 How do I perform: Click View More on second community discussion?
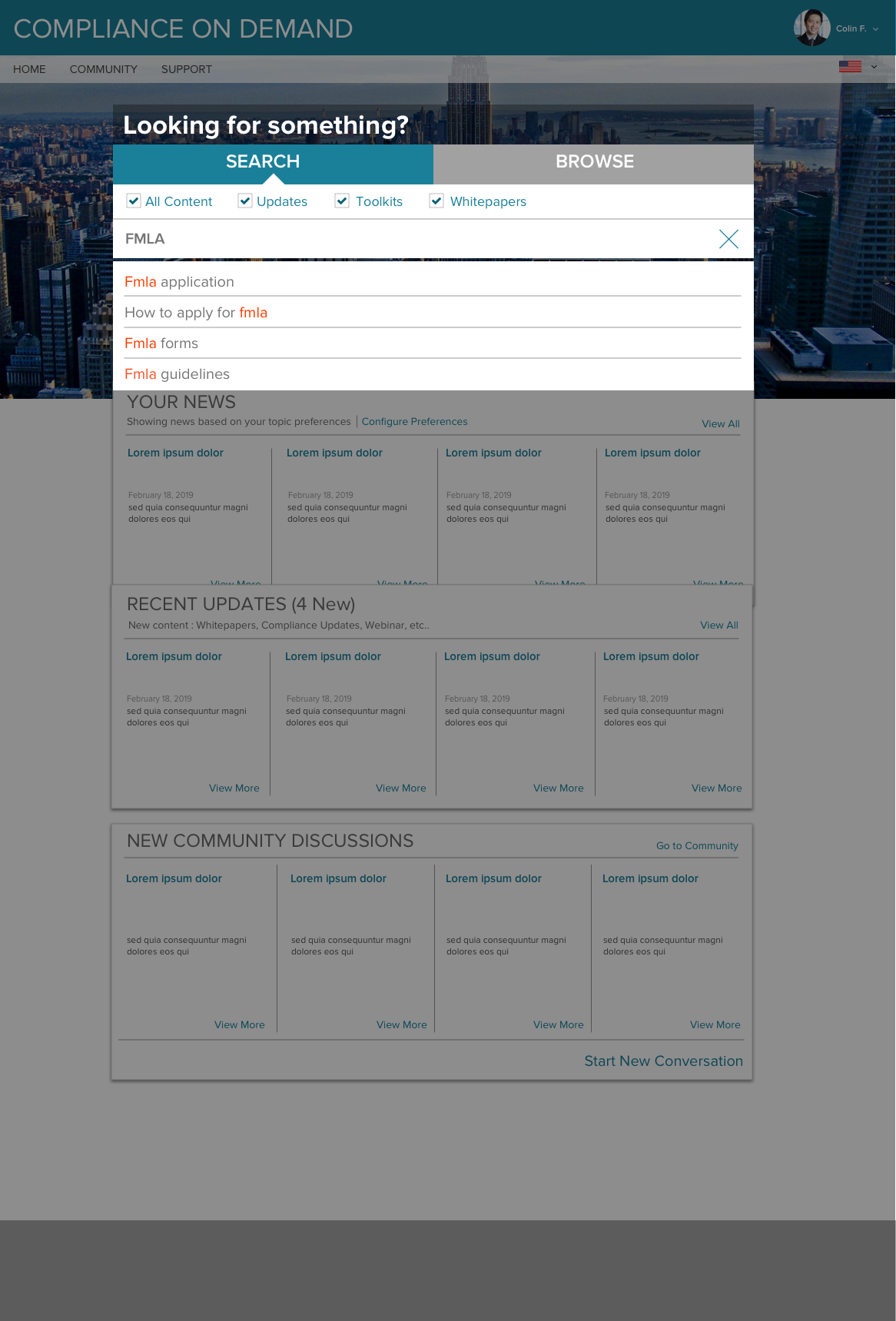tap(402, 1024)
